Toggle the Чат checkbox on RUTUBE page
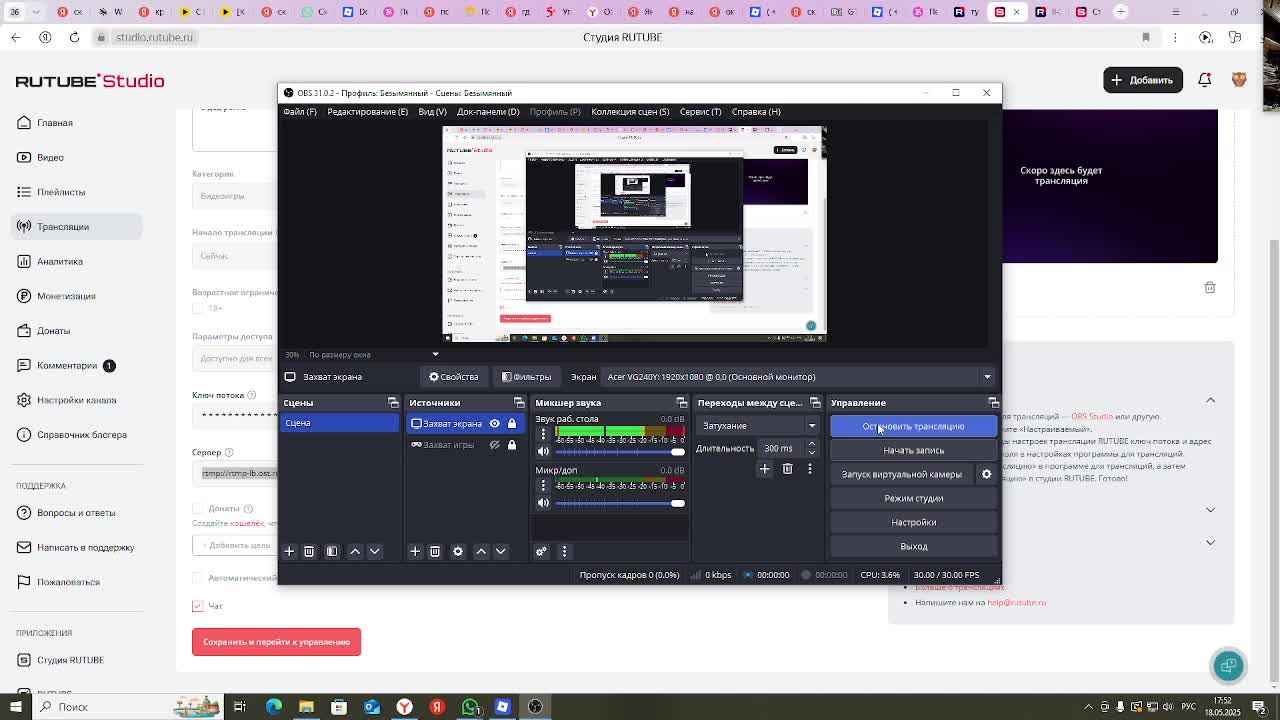This screenshot has width=1280, height=720. [x=198, y=606]
